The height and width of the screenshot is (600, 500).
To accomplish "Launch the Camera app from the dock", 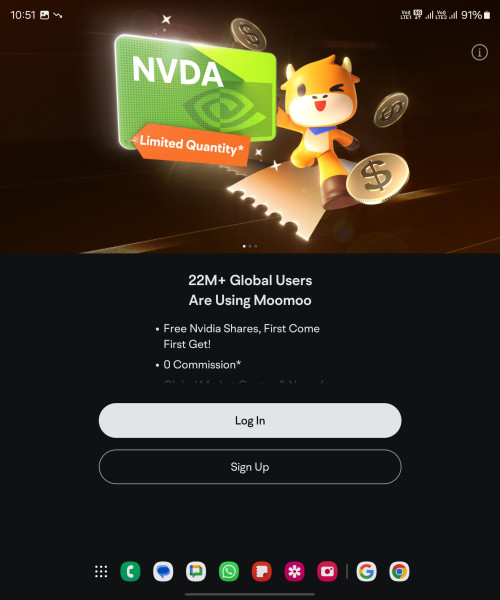I will point(327,571).
